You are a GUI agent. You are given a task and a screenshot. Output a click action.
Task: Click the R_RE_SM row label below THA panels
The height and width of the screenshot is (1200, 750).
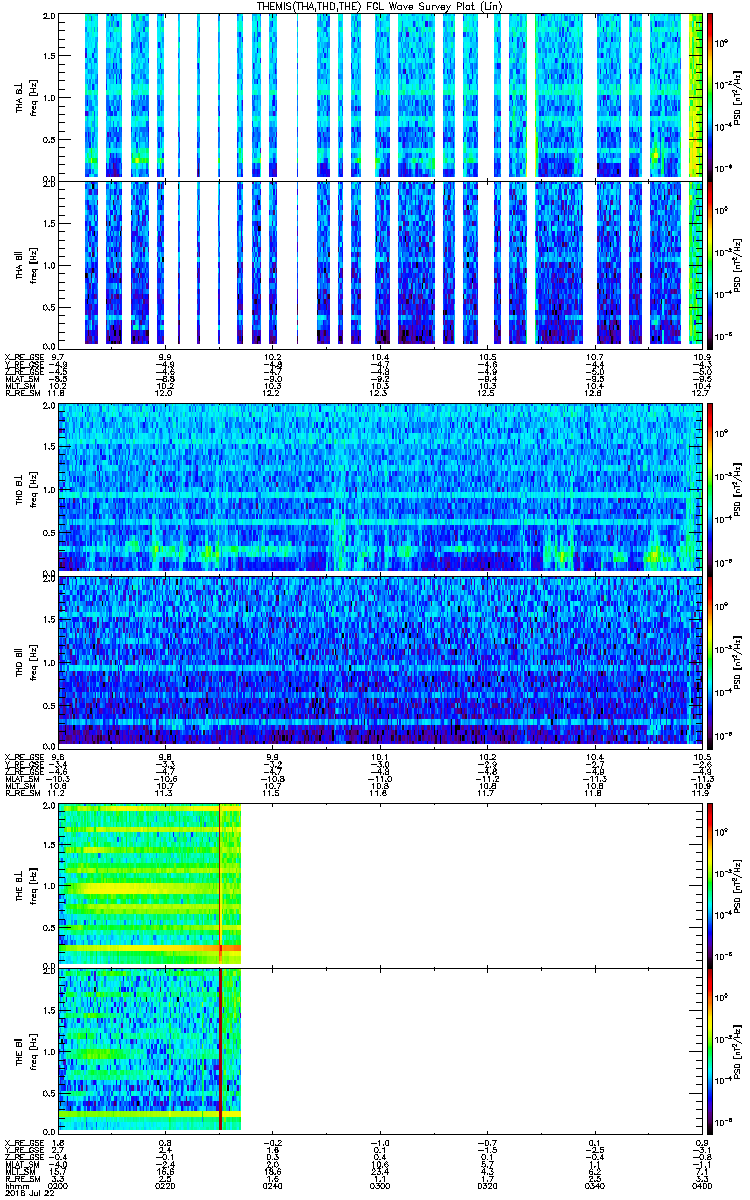[22, 394]
